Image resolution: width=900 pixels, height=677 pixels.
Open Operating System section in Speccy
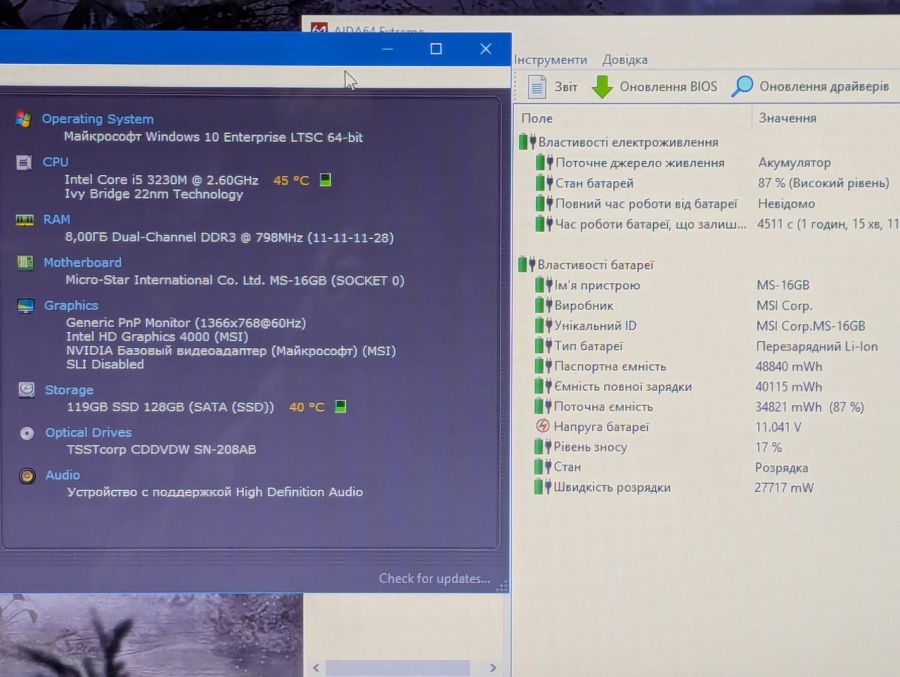click(x=98, y=119)
